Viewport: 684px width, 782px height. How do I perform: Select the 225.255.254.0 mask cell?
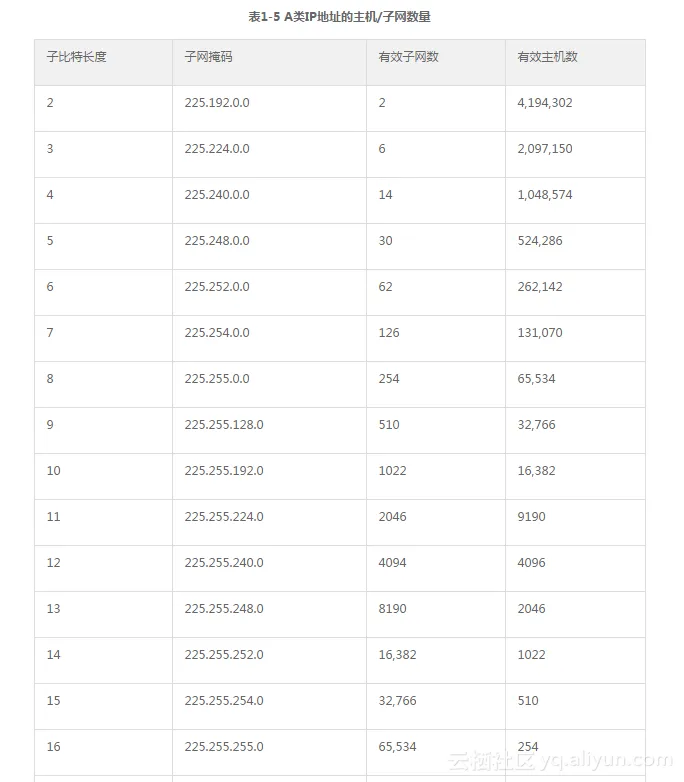point(224,701)
